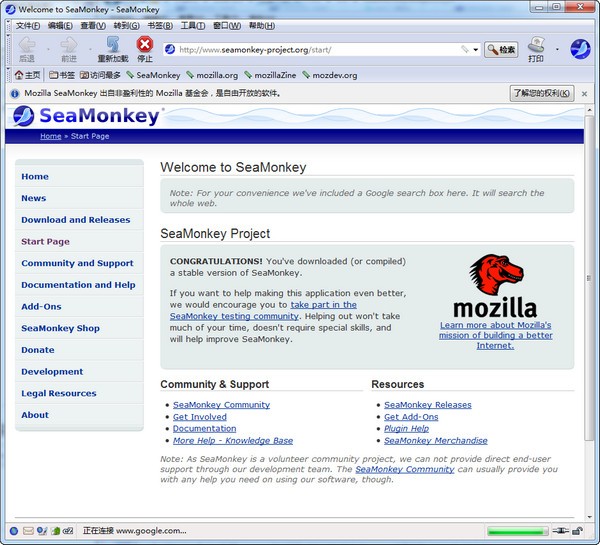Screen dimensions: 600x545
Task: Open the mozilla.org bookmark
Action: coord(212,75)
